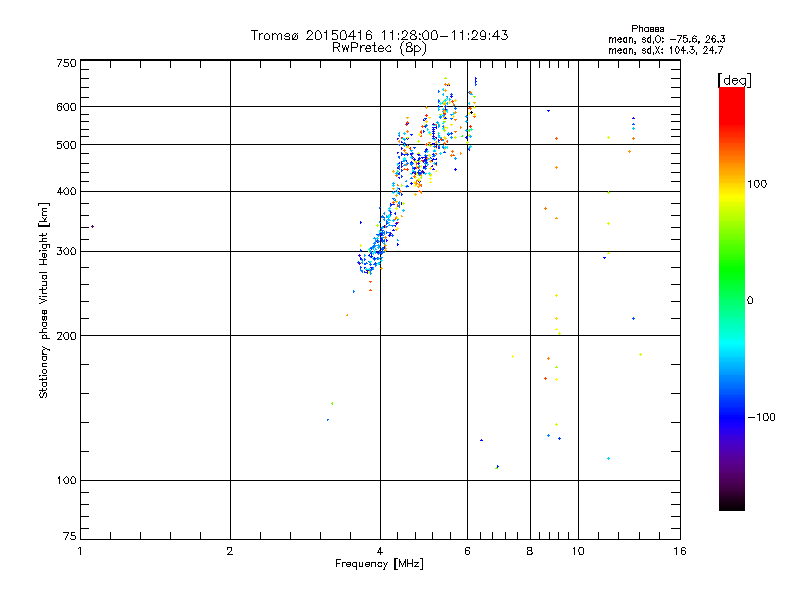Click the y-axis tick label "300"

66,252
